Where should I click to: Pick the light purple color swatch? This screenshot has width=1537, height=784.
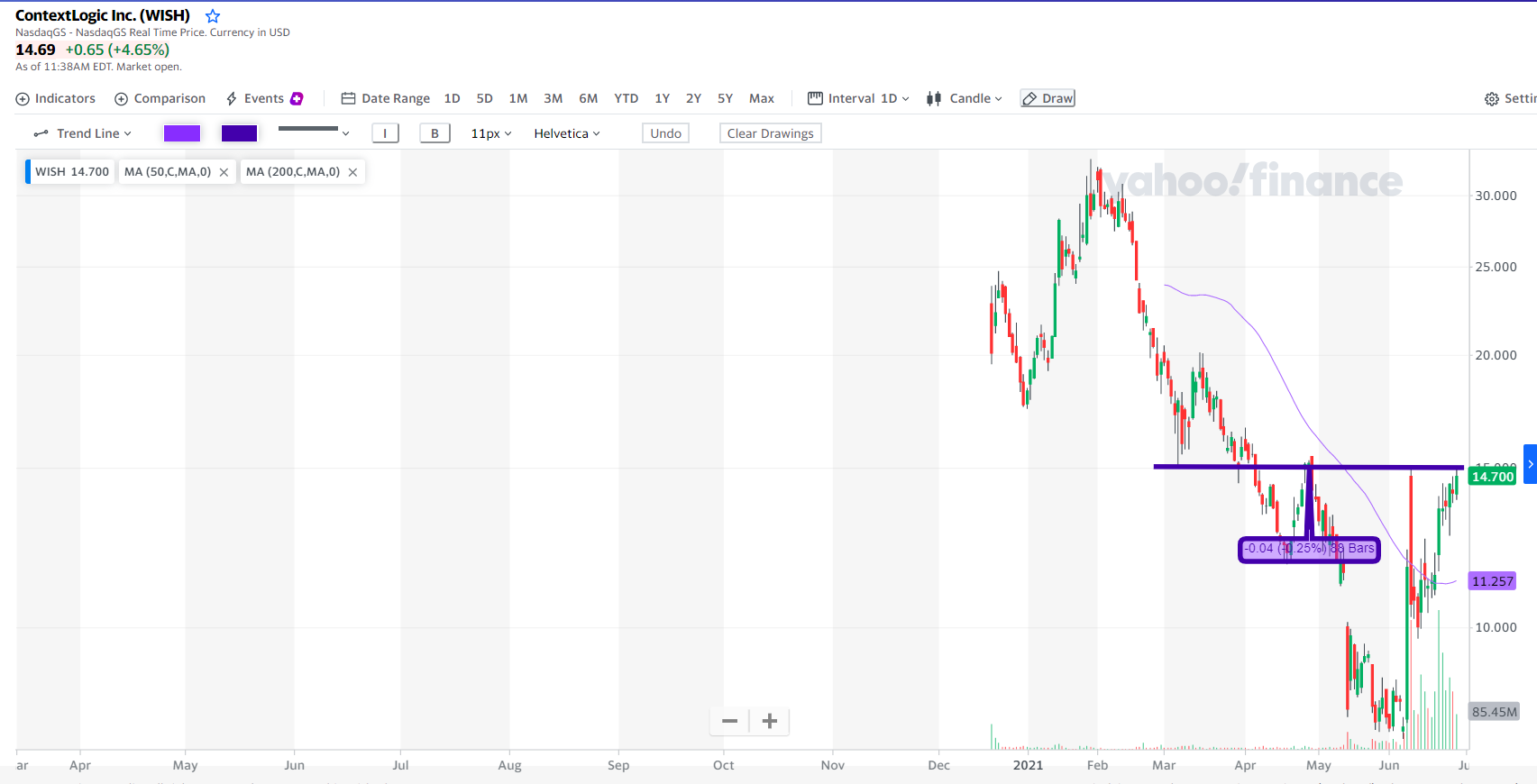pyautogui.click(x=182, y=133)
